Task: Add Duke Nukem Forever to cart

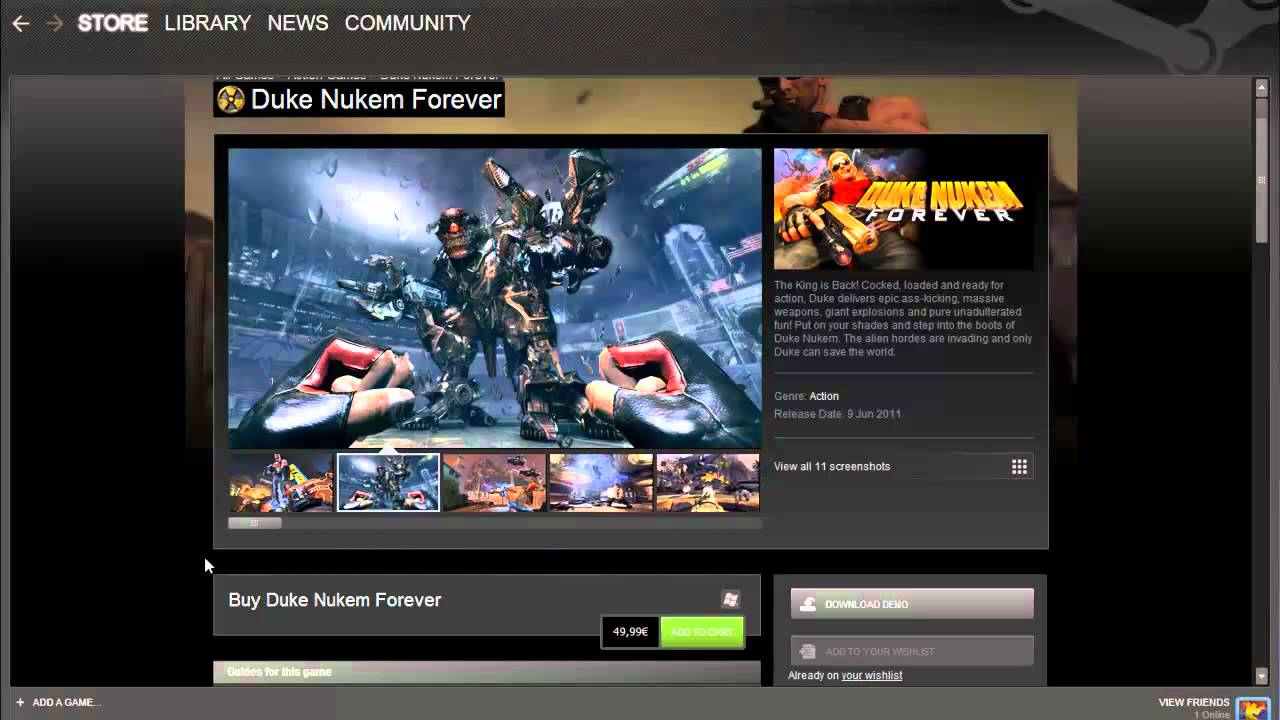Action: pyautogui.click(x=702, y=632)
